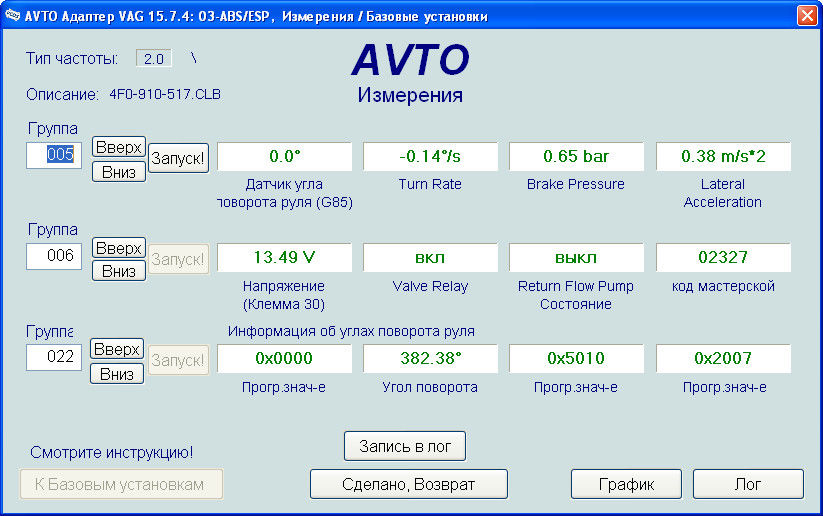Click the Запуск! button for group 006
The height and width of the screenshot is (516, 823).
coord(178,259)
